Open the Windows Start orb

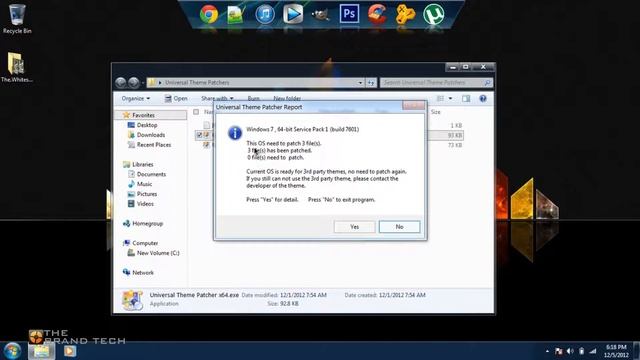tap(12, 351)
